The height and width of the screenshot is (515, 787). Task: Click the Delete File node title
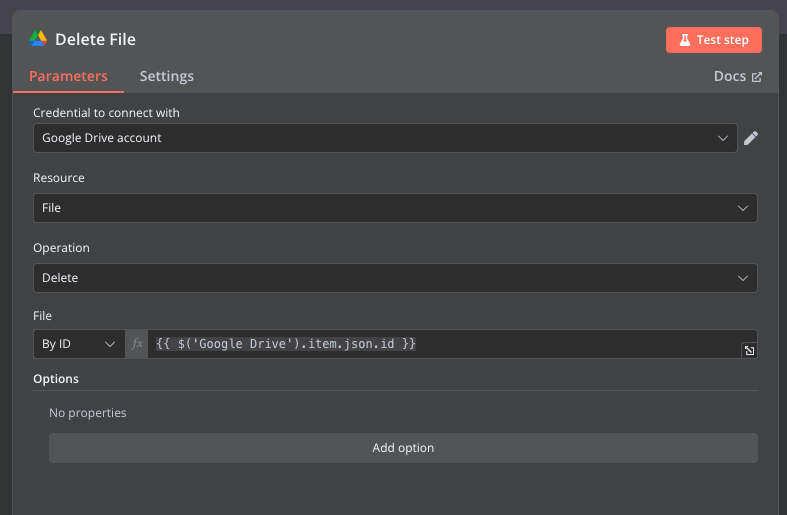tap(95, 40)
